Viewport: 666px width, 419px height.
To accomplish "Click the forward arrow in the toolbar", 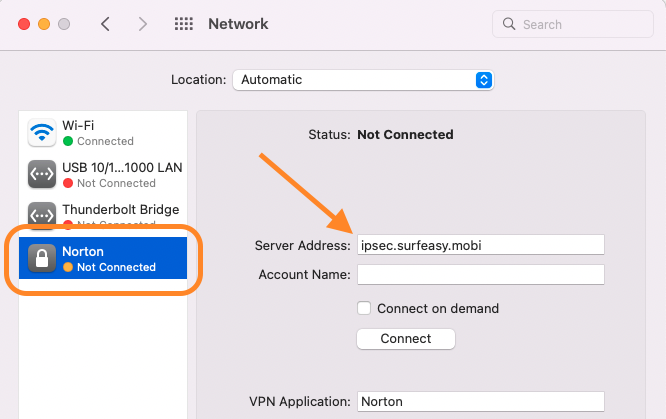I will (143, 24).
